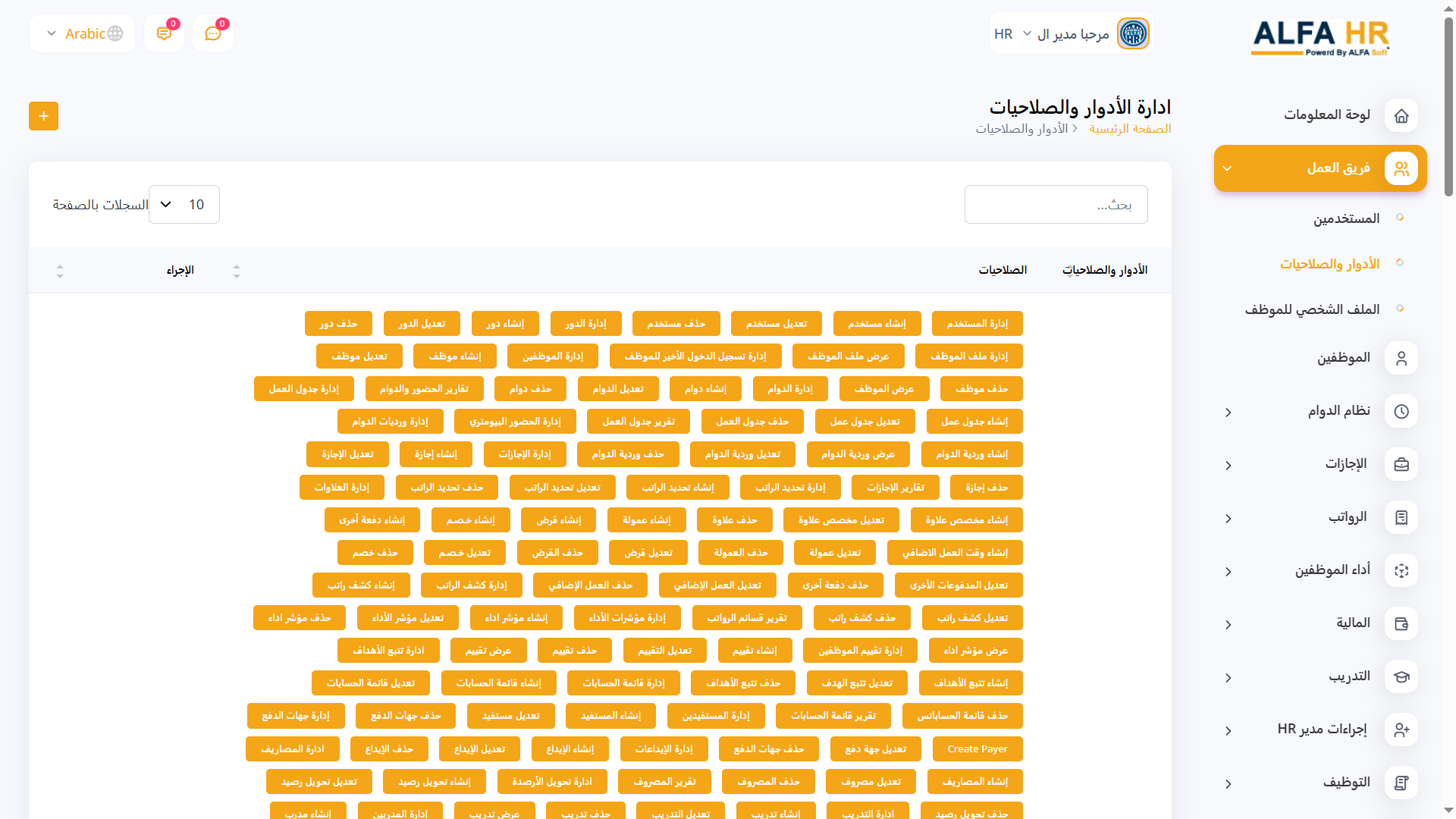Open the Arabic language dropdown
Image resolution: width=1456 pixels, height=819 pixels.
(x=83, y=33)
